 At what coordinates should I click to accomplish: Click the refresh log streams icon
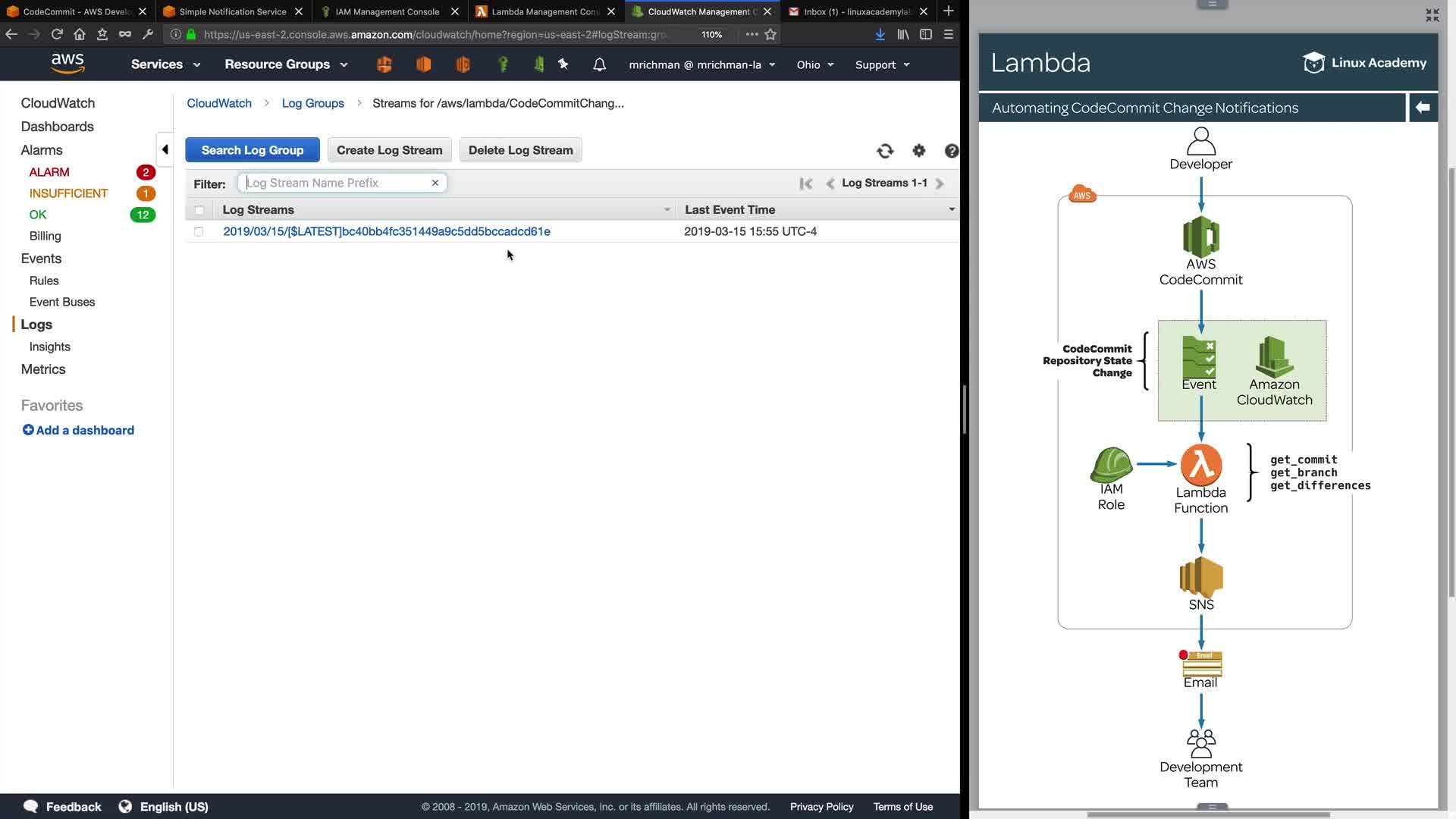pyautogui.click(x=885, y=151)
